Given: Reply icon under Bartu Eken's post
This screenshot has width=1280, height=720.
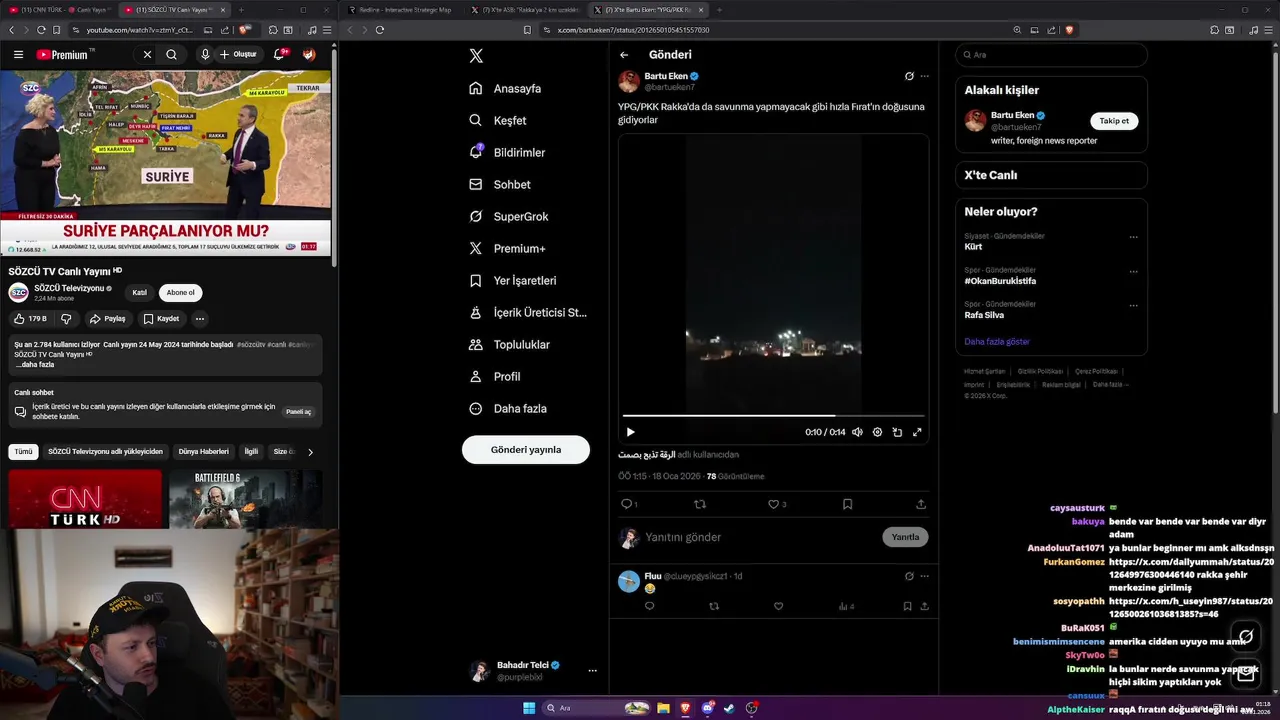Looking at the screenshot, I should [x=626, y=504].
